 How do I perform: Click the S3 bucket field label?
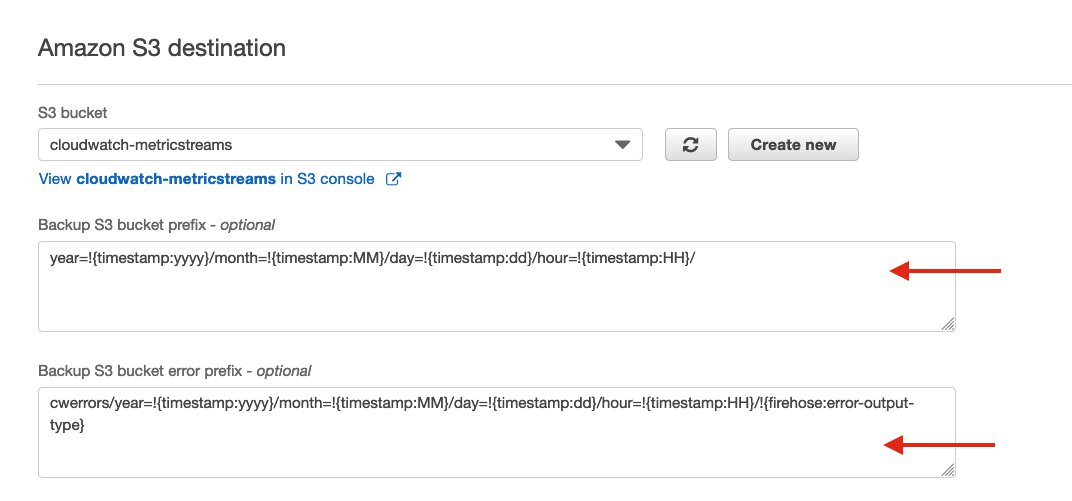point(72,113)
